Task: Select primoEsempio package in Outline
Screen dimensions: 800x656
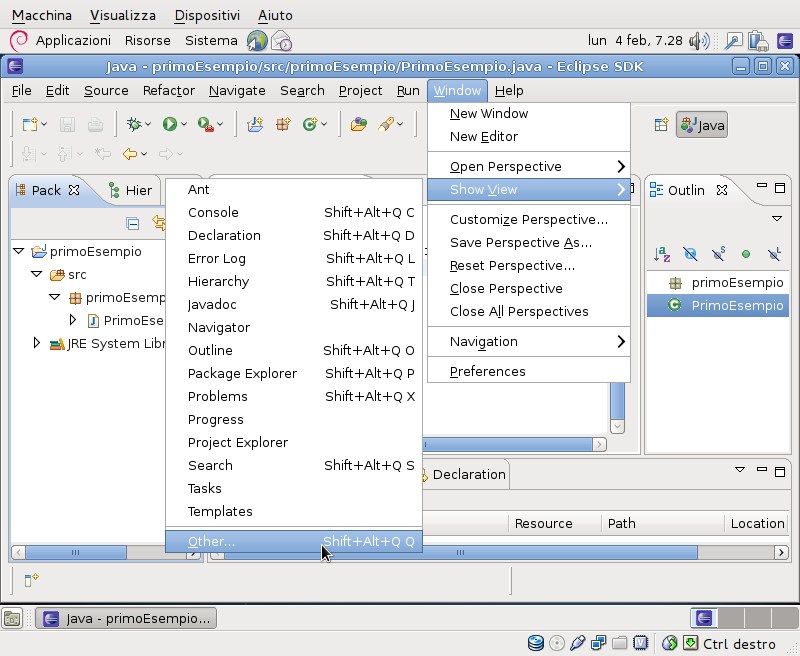Action: [718, 283]
